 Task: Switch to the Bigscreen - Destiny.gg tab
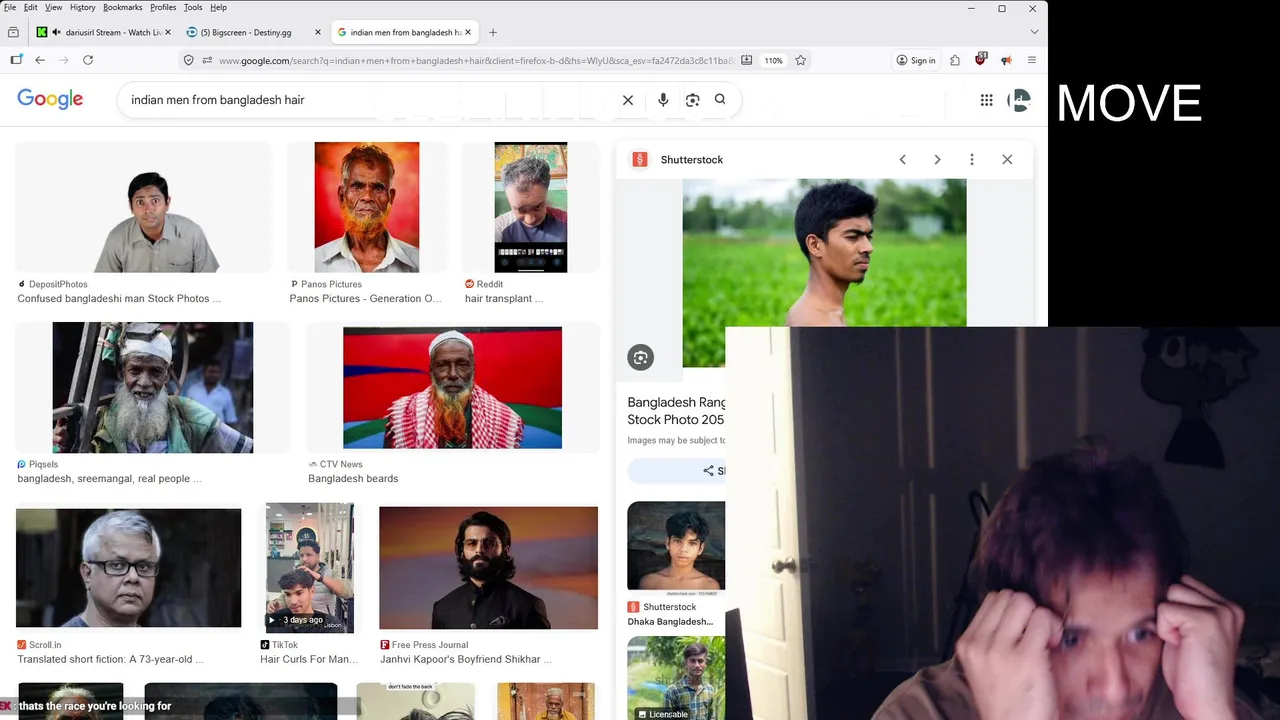[x=254, y=32]
